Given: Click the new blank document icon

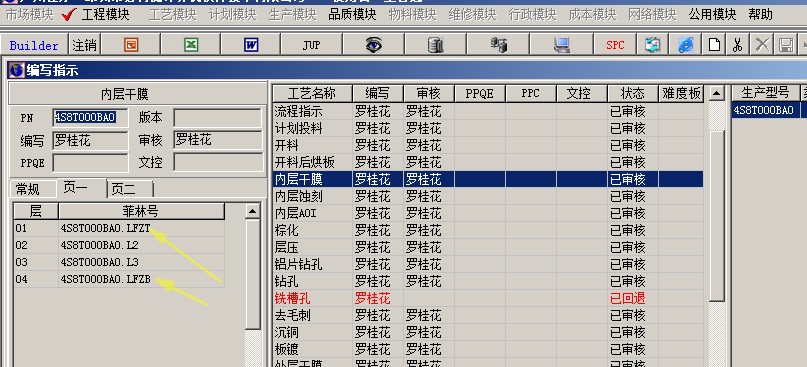Looking at the screenshot, I should coord(714,45).
